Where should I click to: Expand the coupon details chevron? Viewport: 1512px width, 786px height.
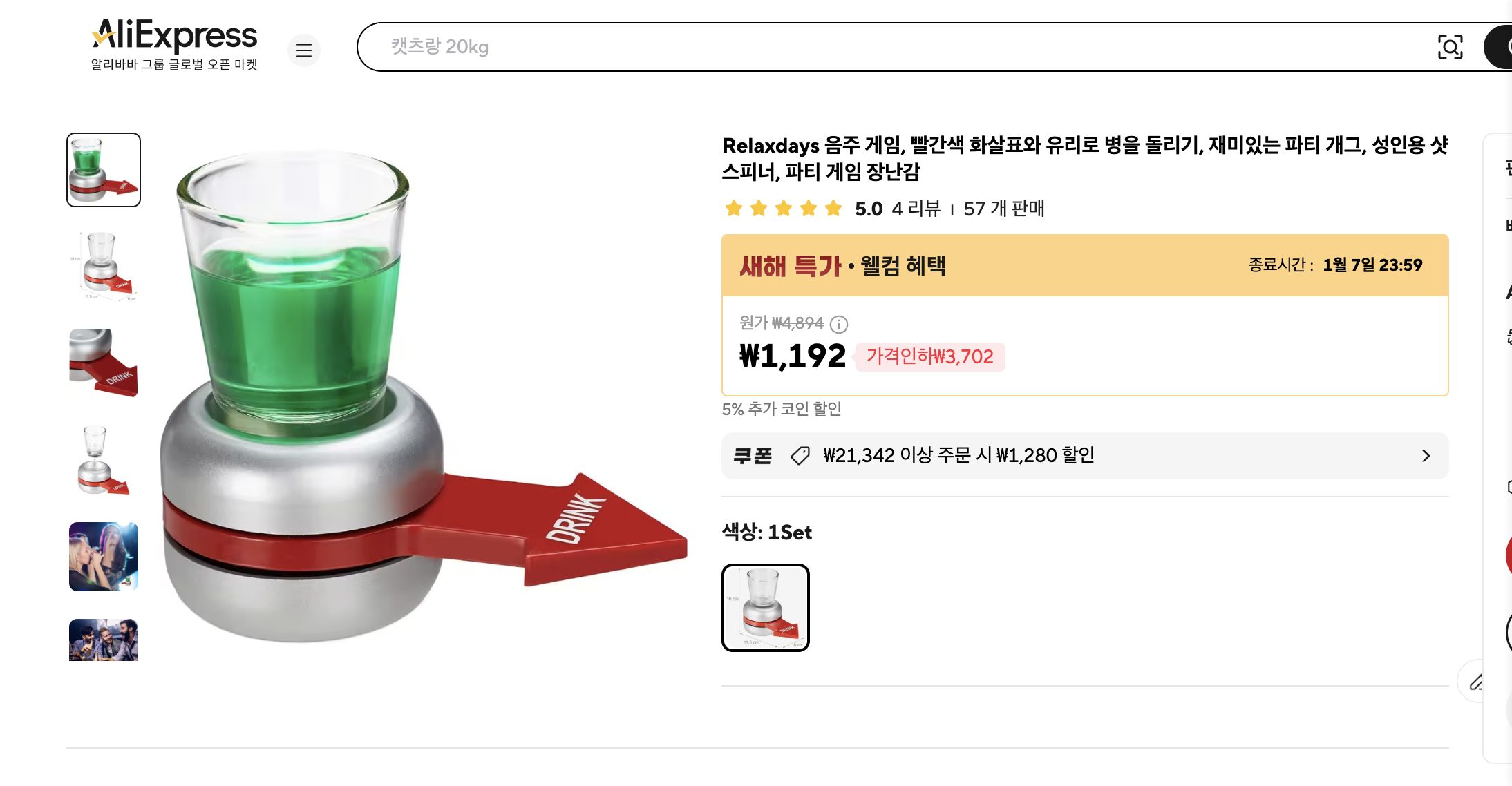(x=1426, y=455)
